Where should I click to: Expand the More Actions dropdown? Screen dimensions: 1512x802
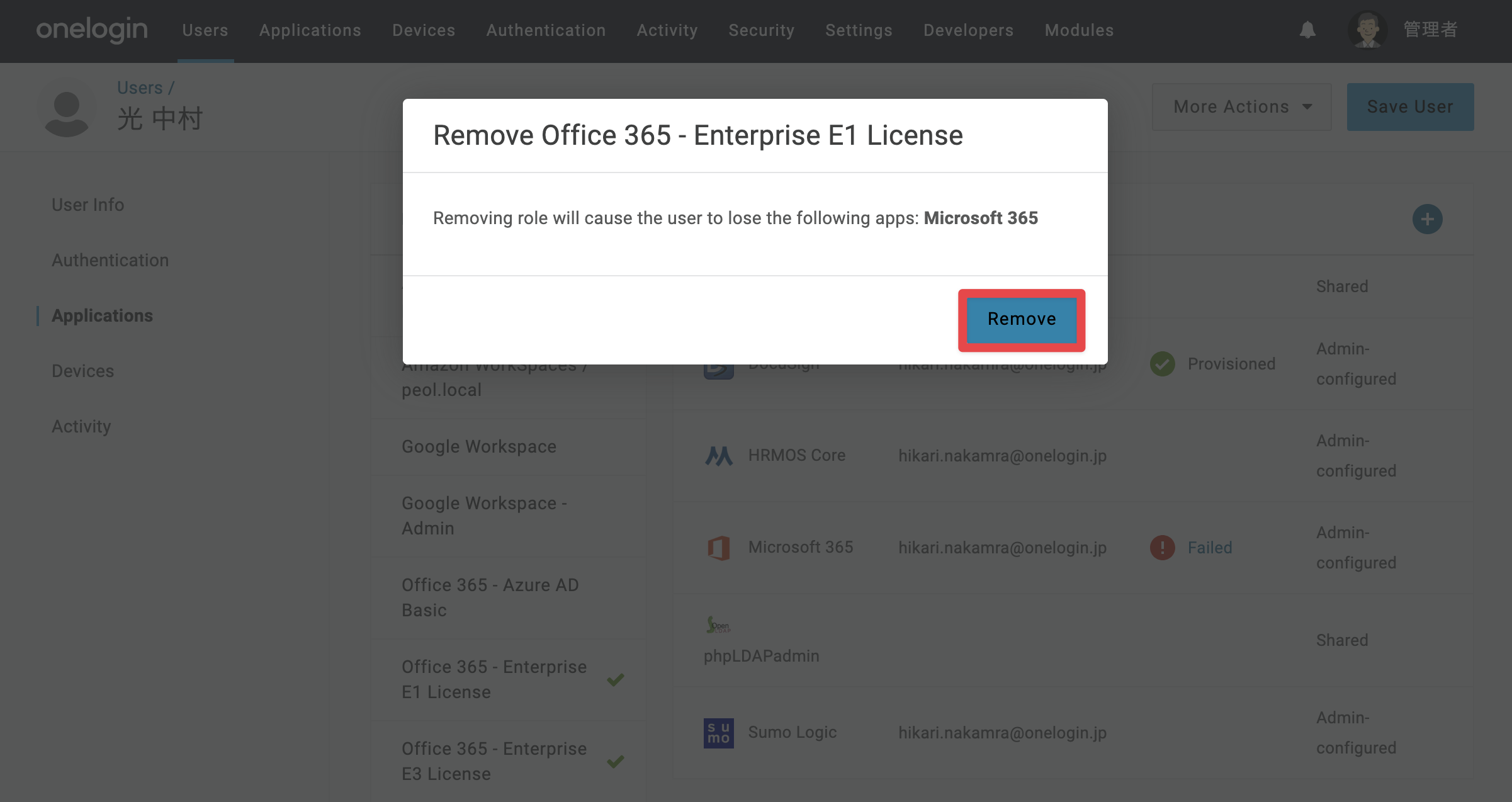point(1241,107)
